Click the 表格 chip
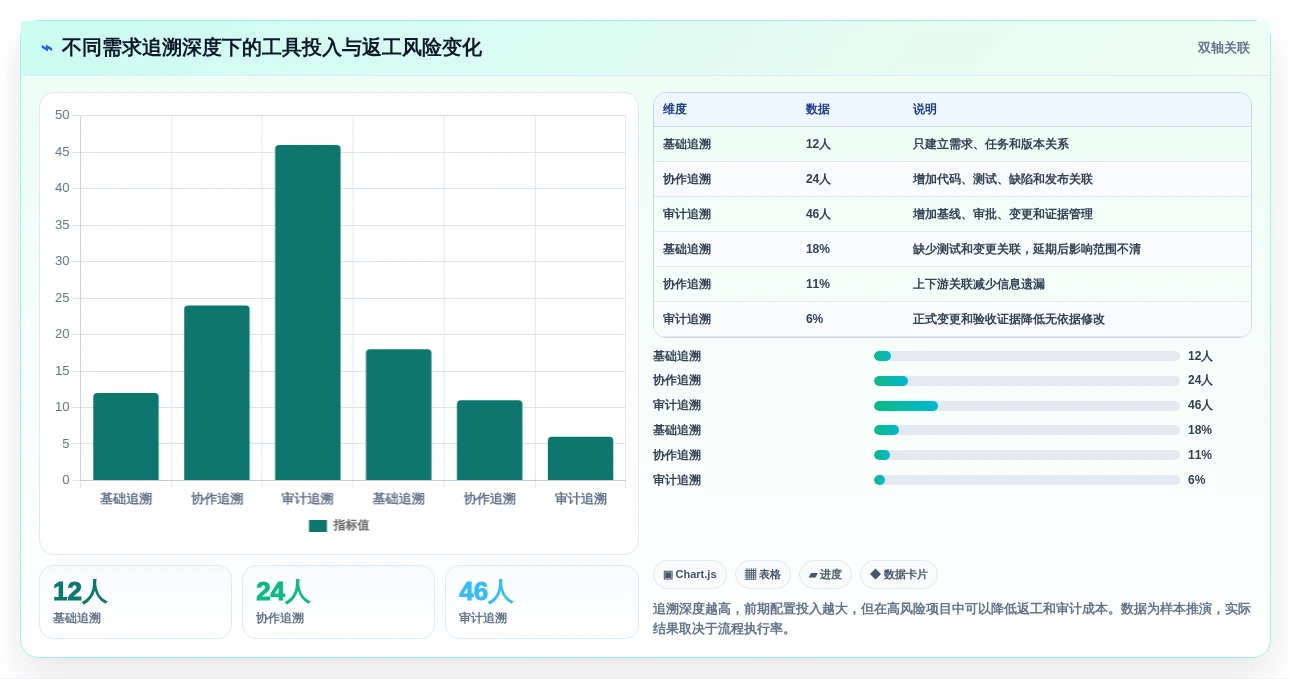This screenshot has height=679, width=1291. [763, 575]
